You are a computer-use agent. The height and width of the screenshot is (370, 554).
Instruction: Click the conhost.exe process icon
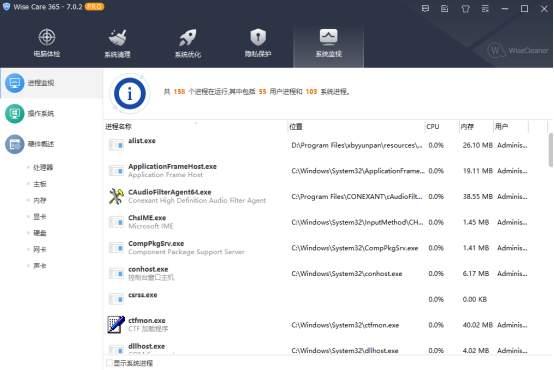coord(116,274)
